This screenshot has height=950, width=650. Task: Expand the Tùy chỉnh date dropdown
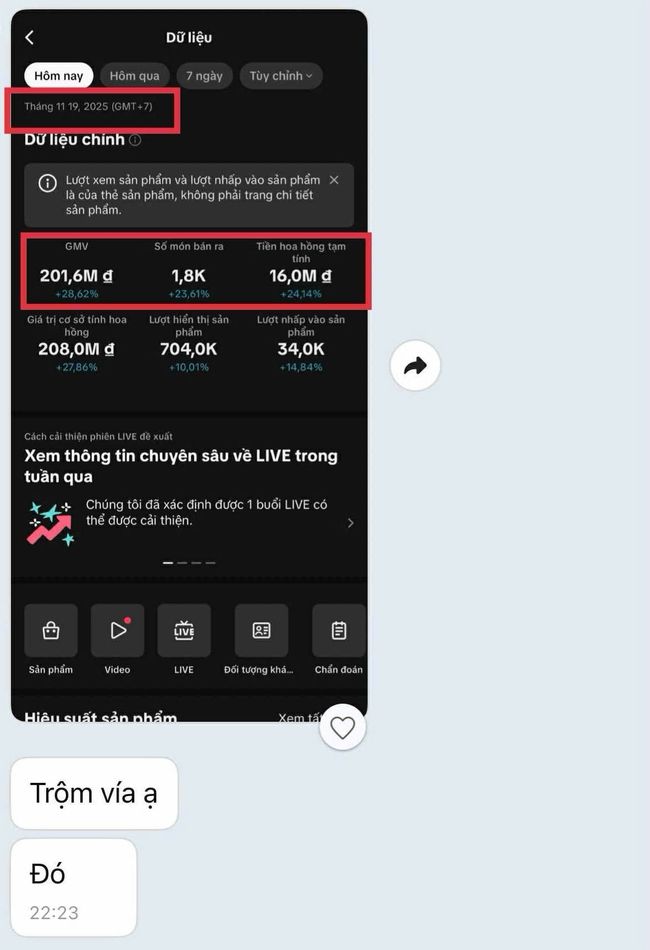281,76
